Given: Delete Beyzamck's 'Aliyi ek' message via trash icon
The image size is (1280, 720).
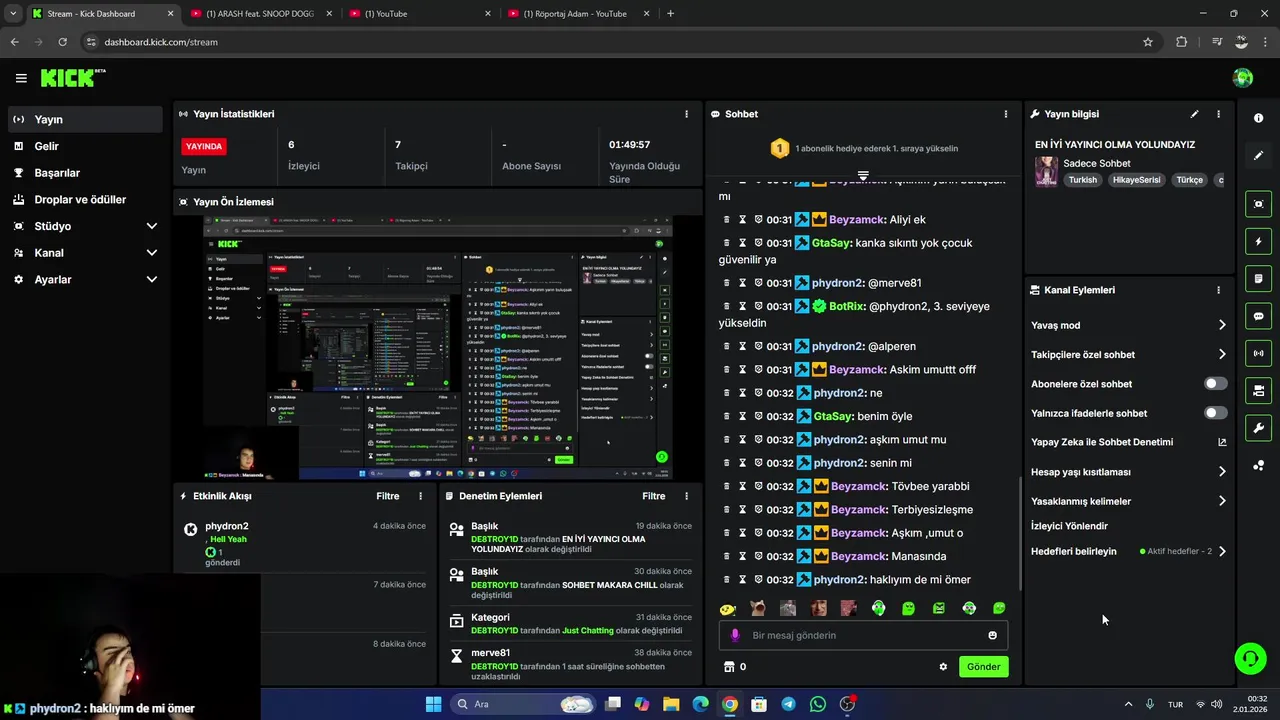Looking at the screenshot, I should pos(726,219).
